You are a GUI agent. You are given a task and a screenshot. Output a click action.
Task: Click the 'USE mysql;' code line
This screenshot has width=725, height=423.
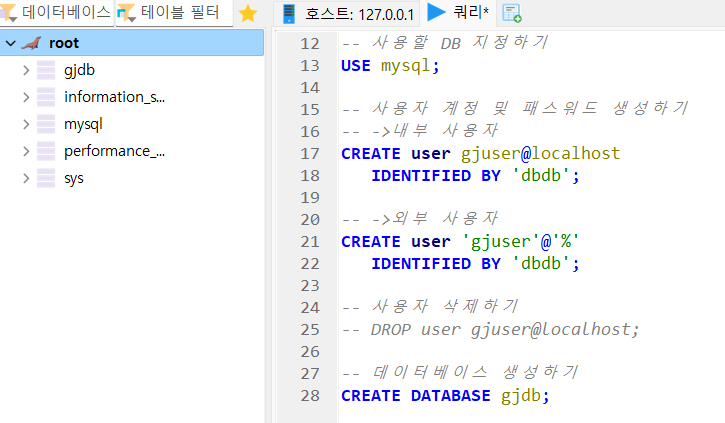click(390, 66)
